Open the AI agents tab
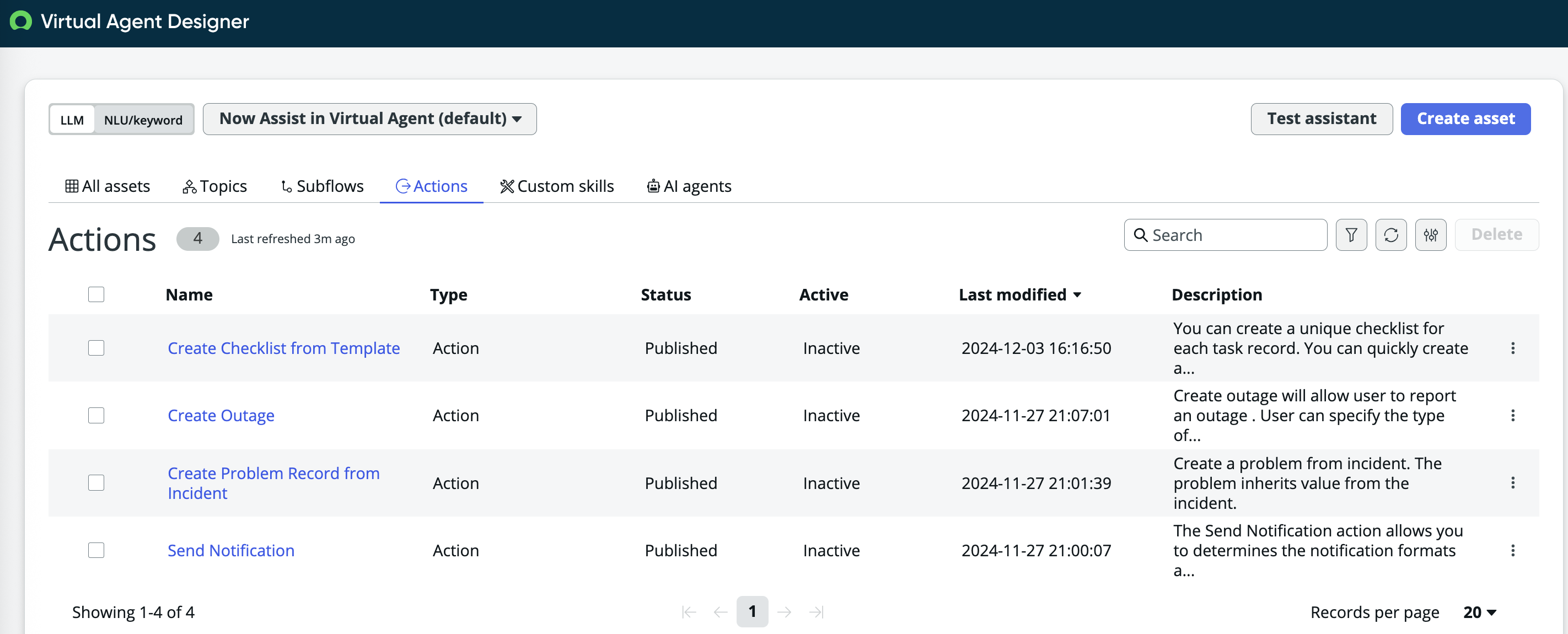 point(689,186)
